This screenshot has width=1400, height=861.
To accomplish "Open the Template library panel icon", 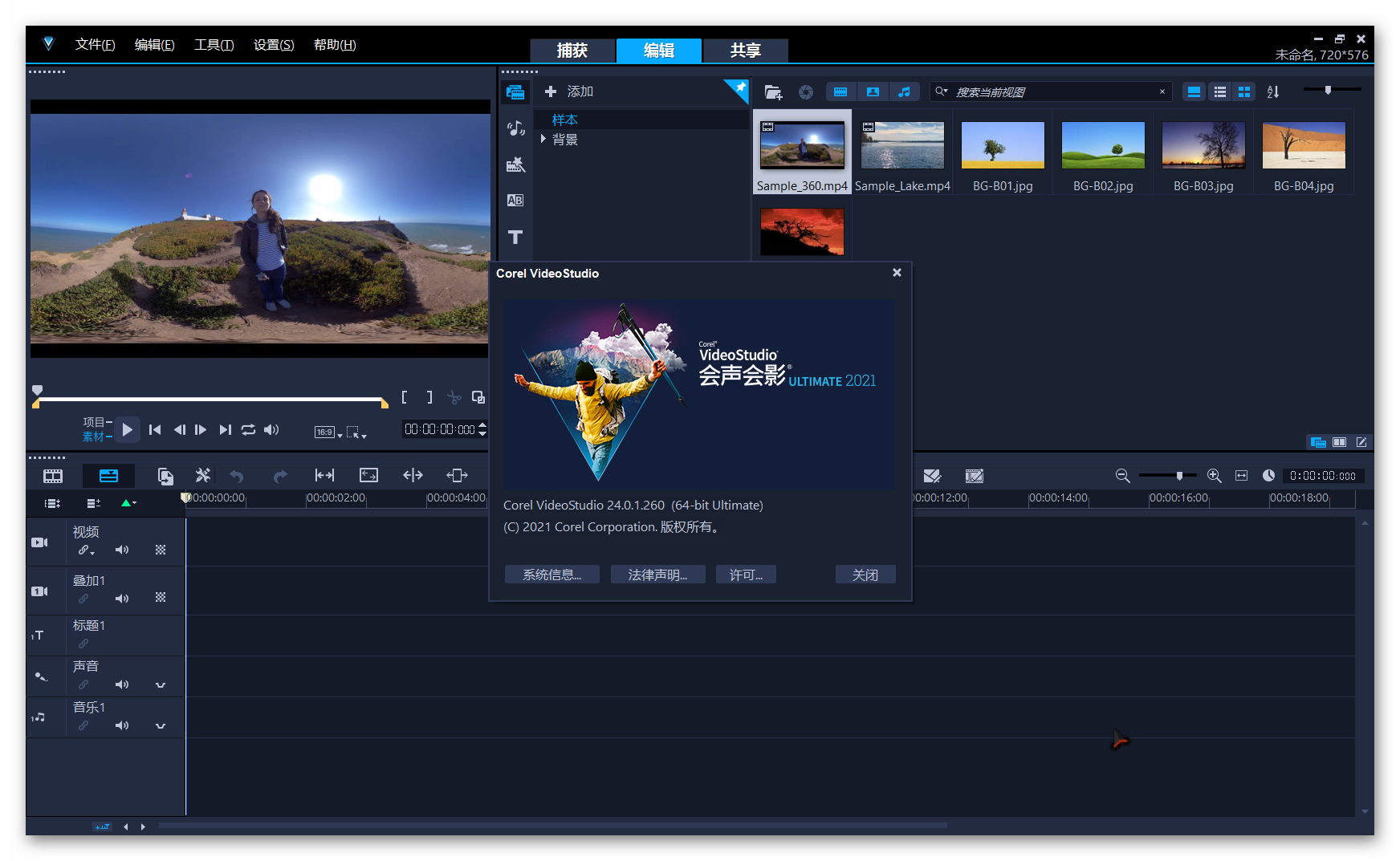I will coord(515,164).
